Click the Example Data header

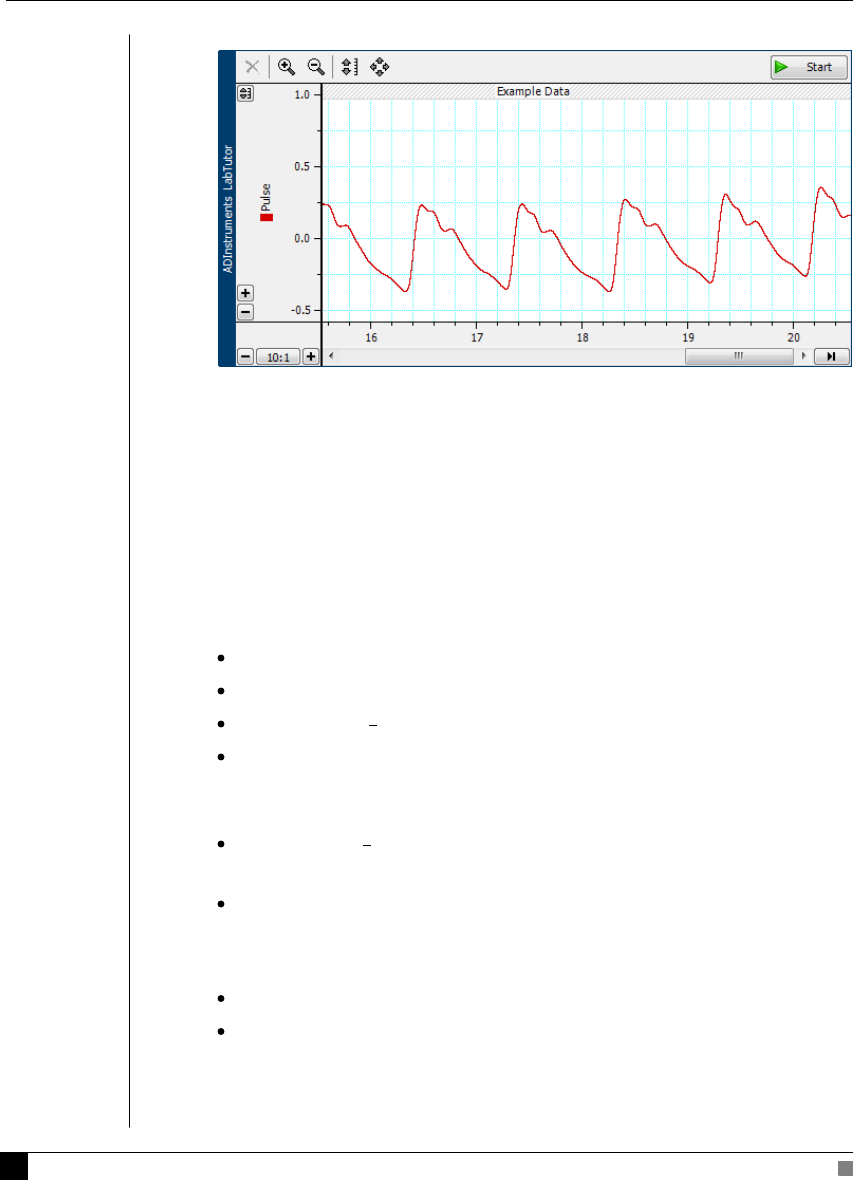(x=533, y=91)
